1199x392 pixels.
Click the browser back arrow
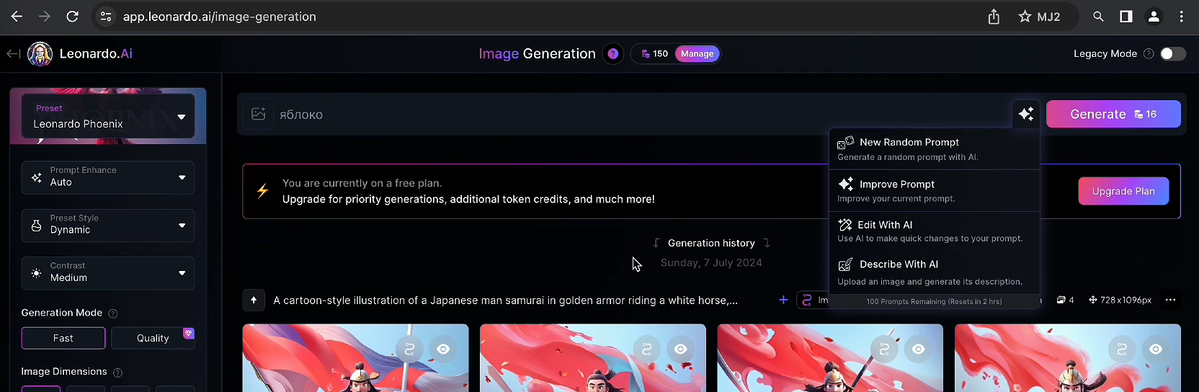click(x=17, y=16)
